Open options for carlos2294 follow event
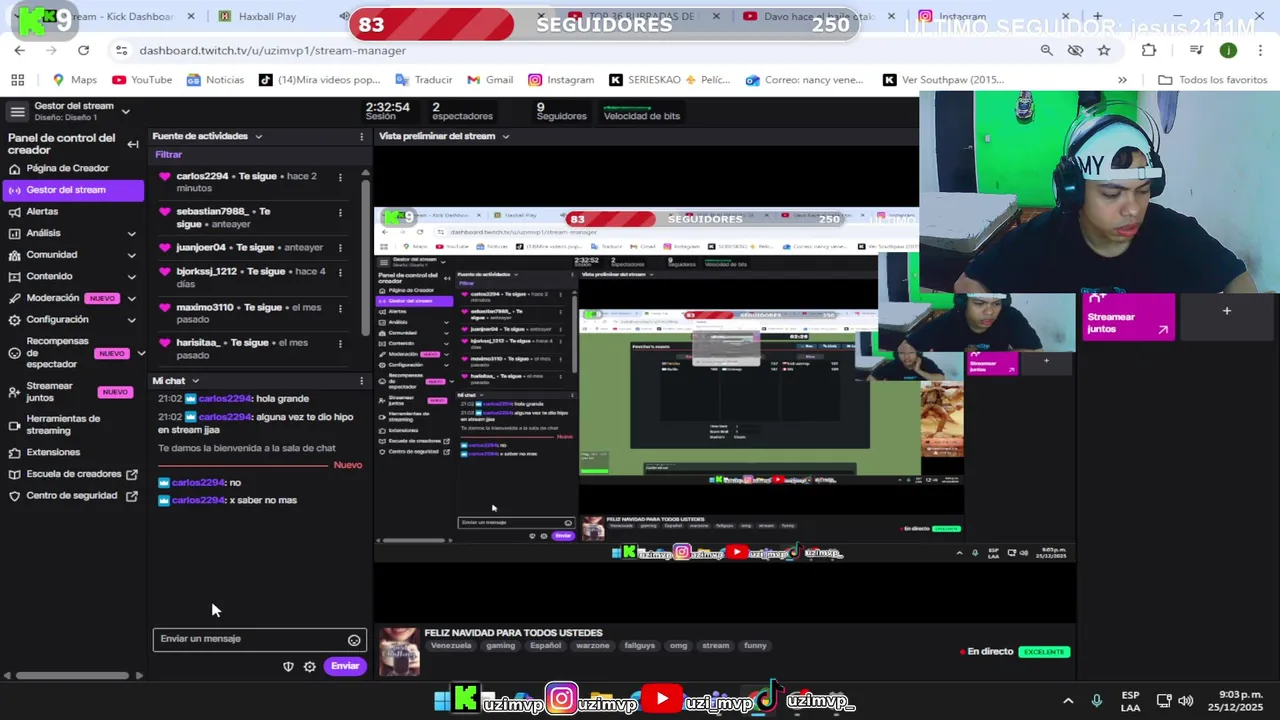The image size is (1280, 720). tap(340, 178)
